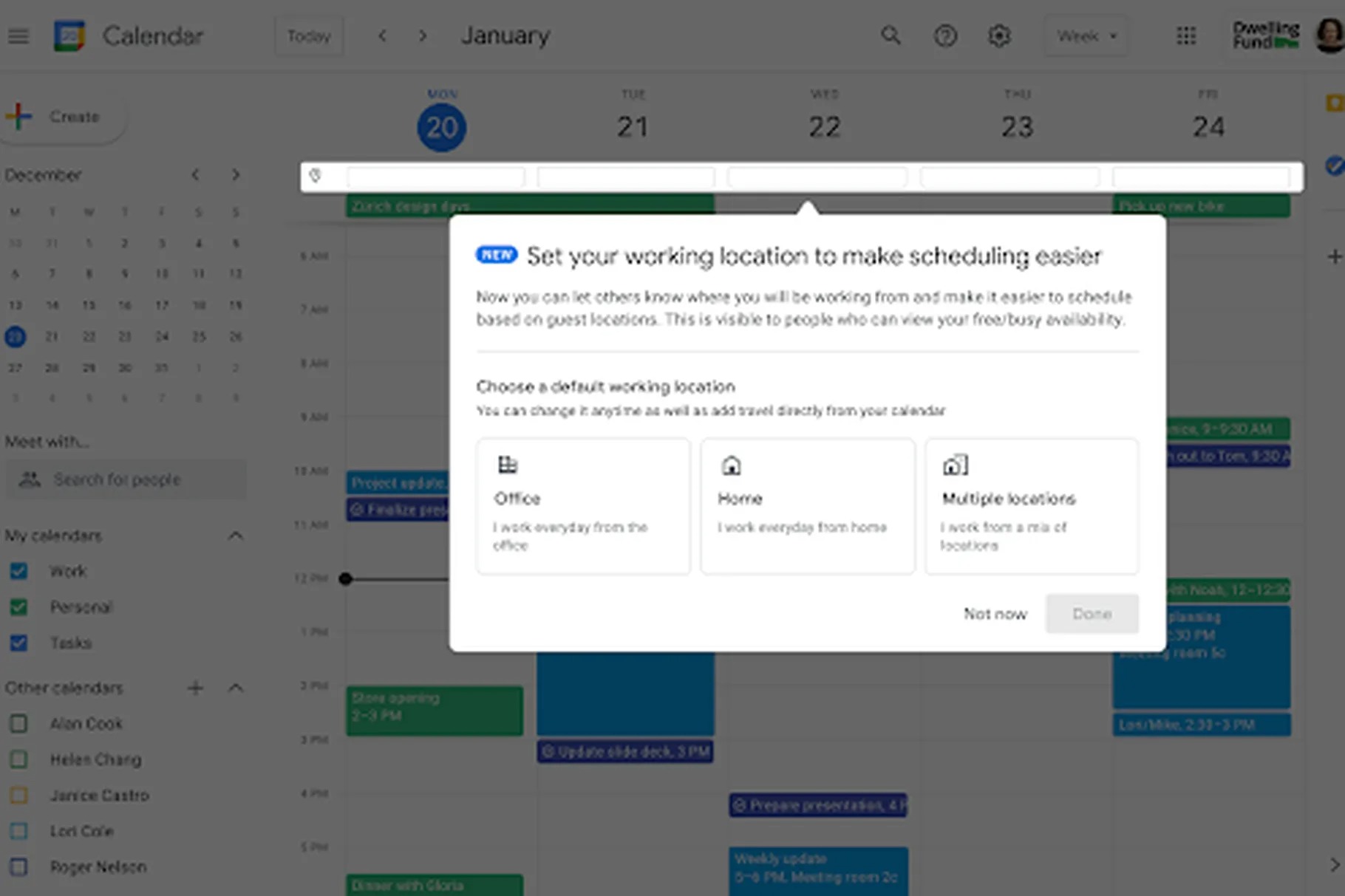The width and height of the screenshot is (1345, 896).
Task: Enable the Alan Cook calendar
Action: (x=18, y=724)
